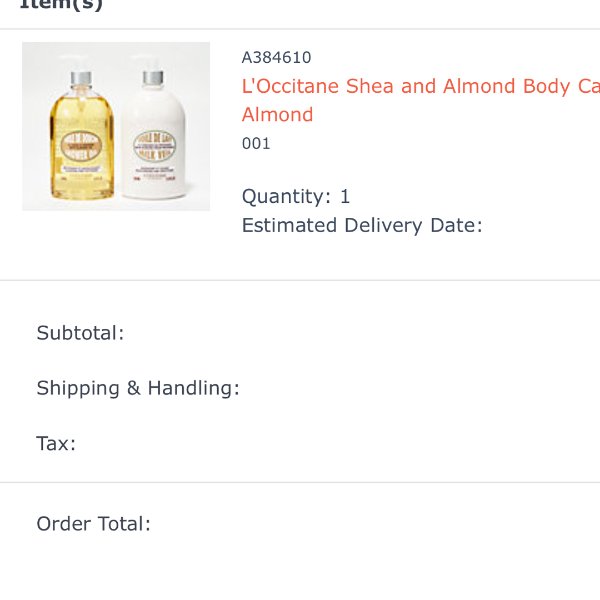
Task: Click the Quantity label
Action: pyautogui.click(x=286, y=197)
